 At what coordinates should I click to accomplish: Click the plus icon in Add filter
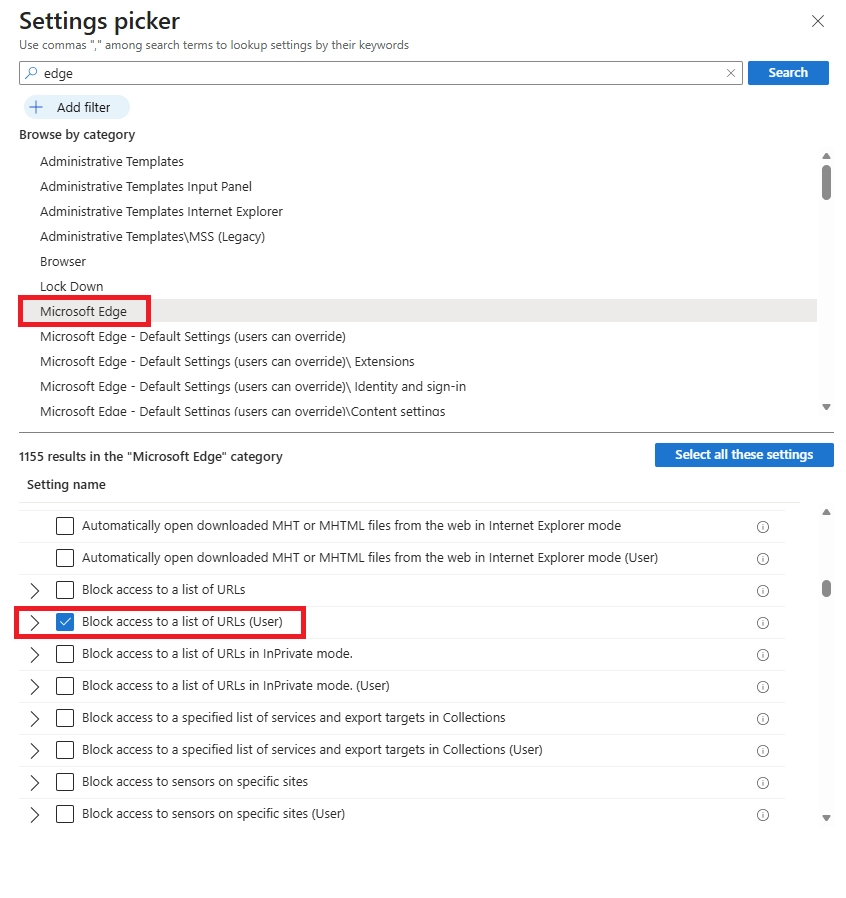coord(36,107)
